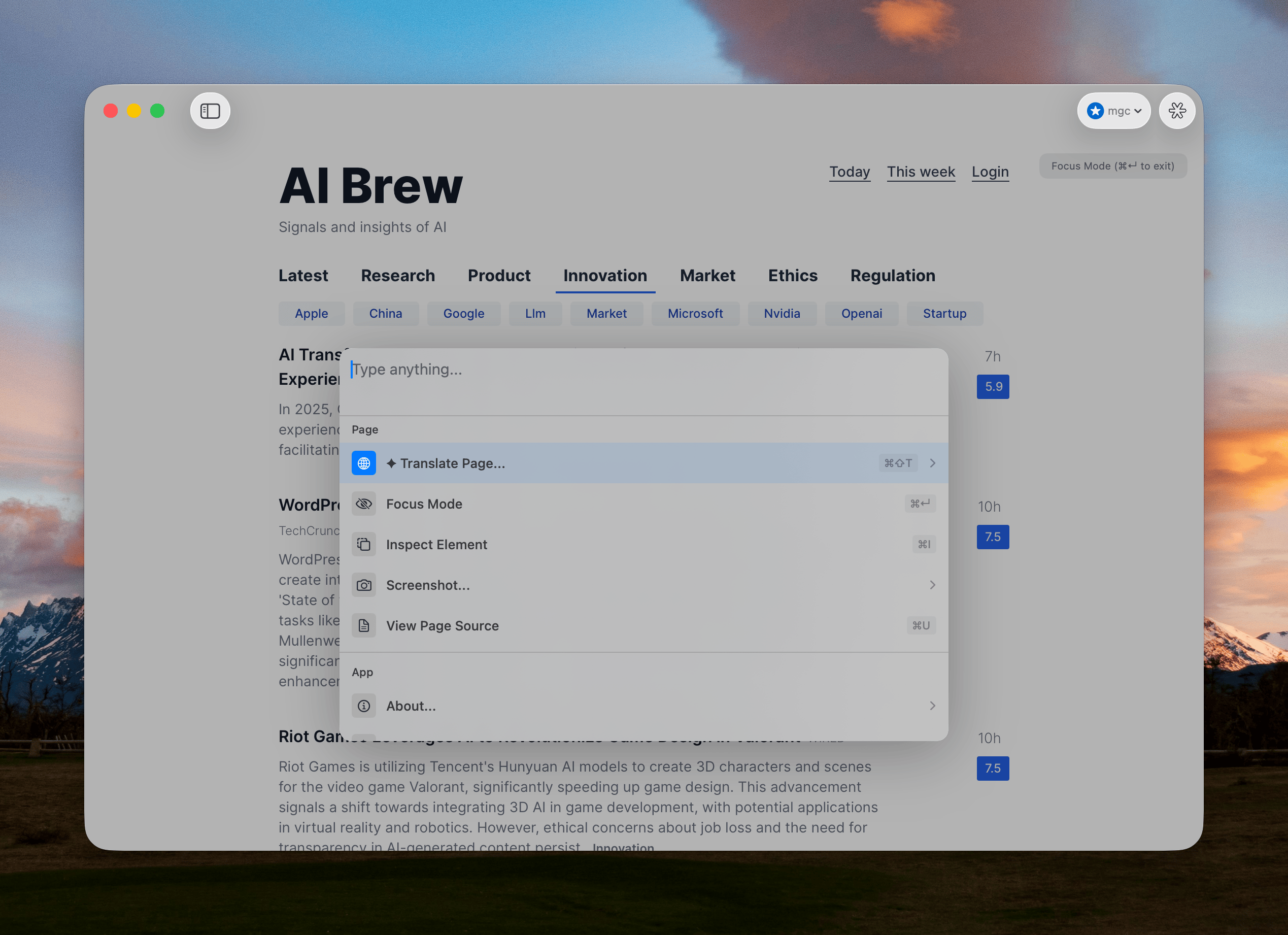1288x935 pixels.
Task: Click the 5.9 blue score badge
Action: point(992,387)
